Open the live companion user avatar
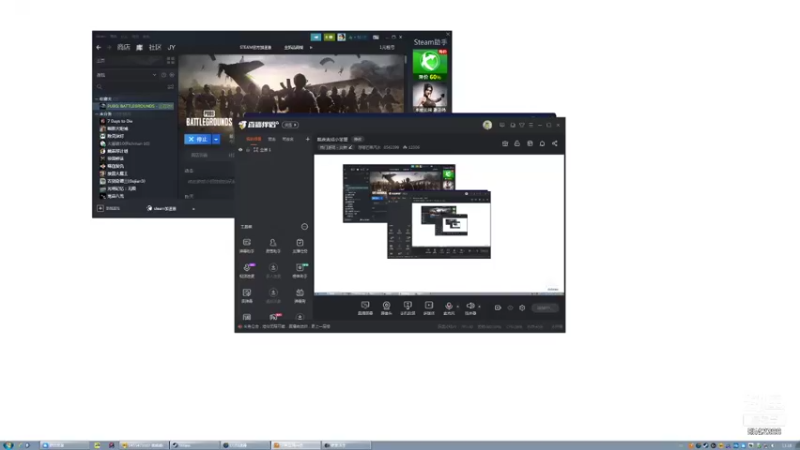 click(x=487, y=125)
